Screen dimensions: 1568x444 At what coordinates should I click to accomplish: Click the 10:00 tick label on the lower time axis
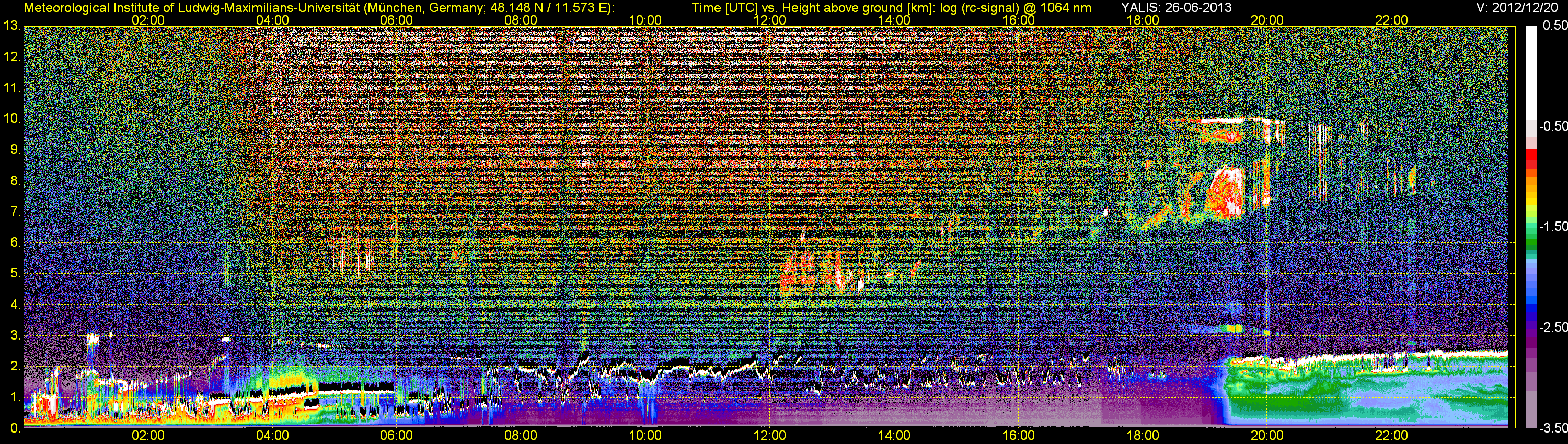click(x=645, y=436)
